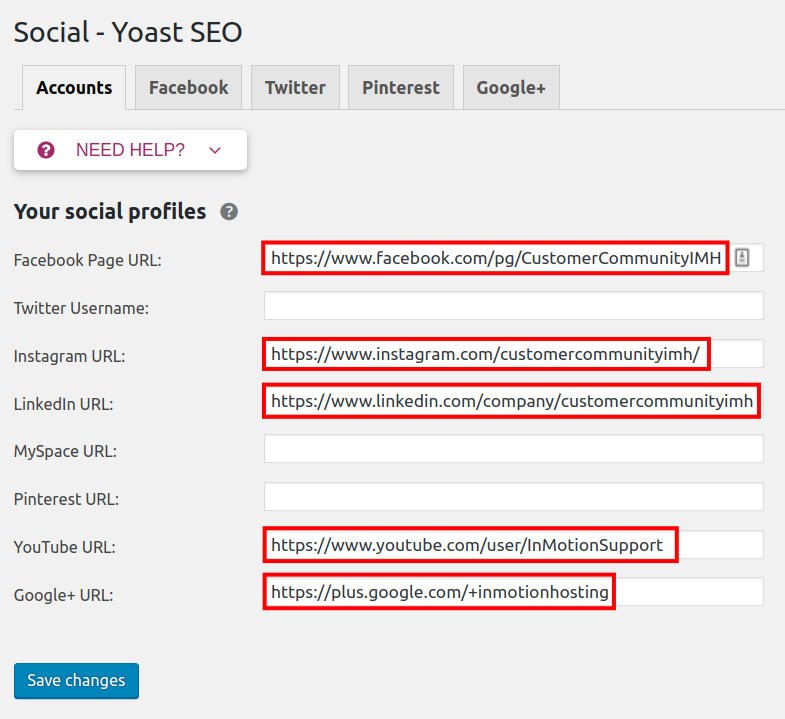Viewport: 785px width, 719px height.
Task: Select the LinkedIn URL text box
Action: click(x=512, y=401)
